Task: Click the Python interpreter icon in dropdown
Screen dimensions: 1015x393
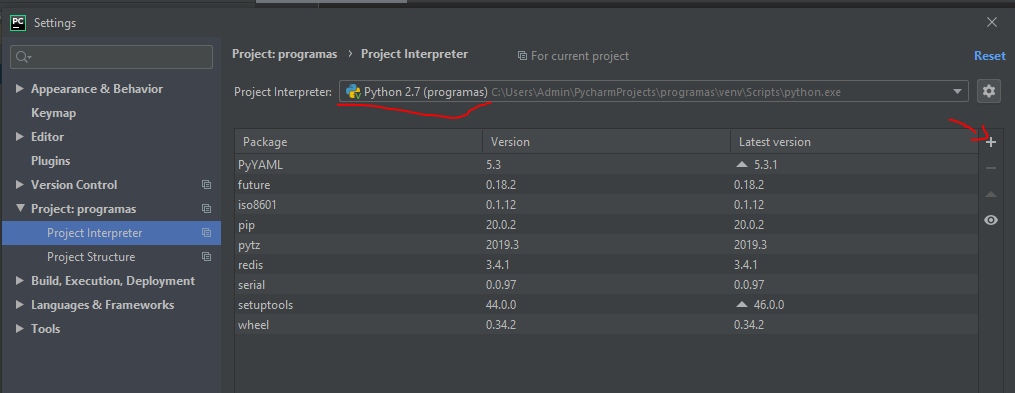Action: (353, 92)
